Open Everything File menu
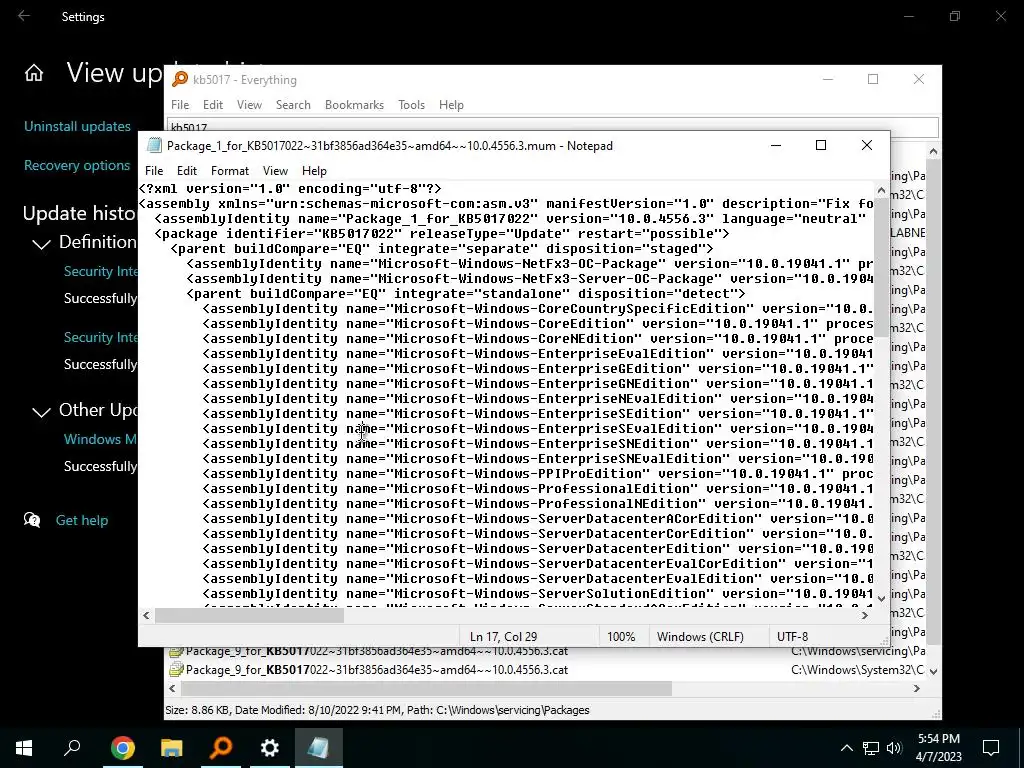This screenshot has width=1024, height=768. (x=180, y=104)
